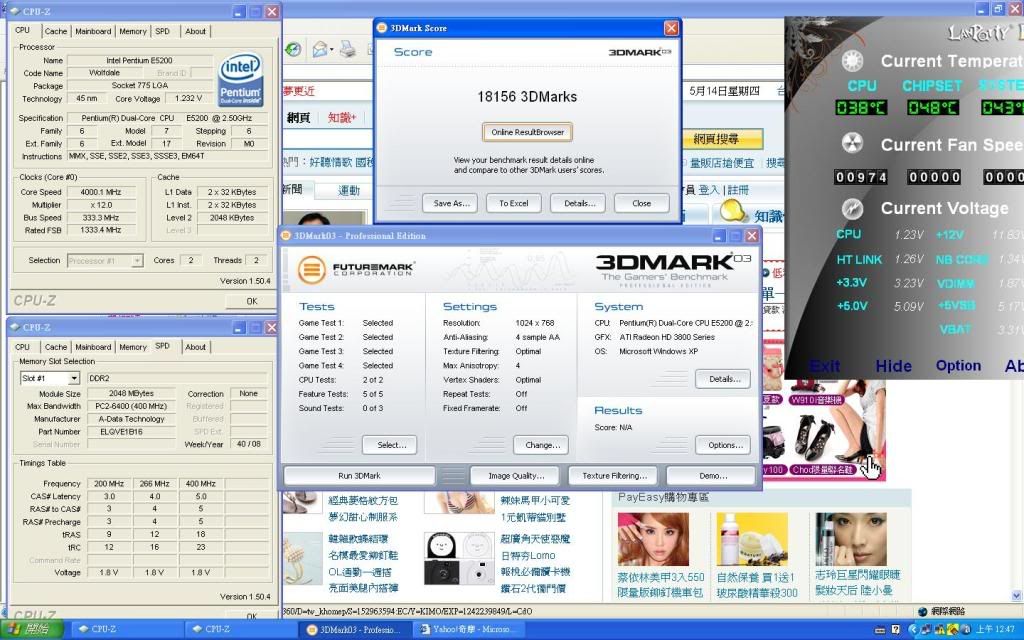This screenshot has height=640, width=1024.
Task: Click Select button under Tests
Action: click(390, 445)
